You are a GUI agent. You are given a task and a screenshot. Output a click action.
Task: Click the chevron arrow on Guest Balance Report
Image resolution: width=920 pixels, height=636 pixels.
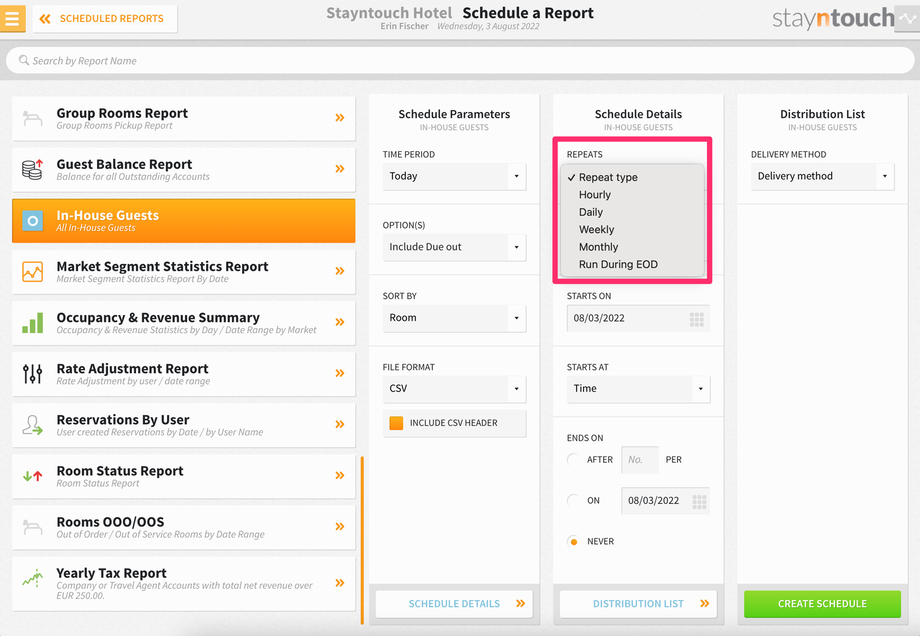[340, 169]
